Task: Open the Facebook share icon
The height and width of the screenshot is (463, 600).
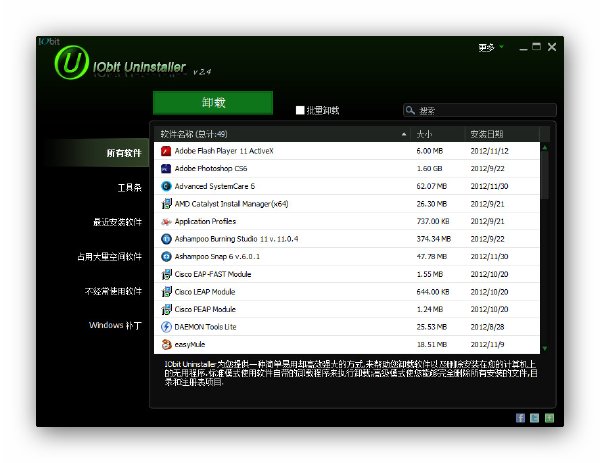Action: coord(520,418)
